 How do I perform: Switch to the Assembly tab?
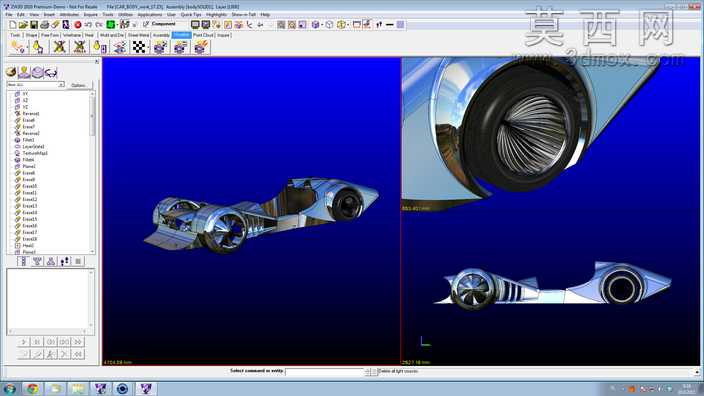click(161, 35)
